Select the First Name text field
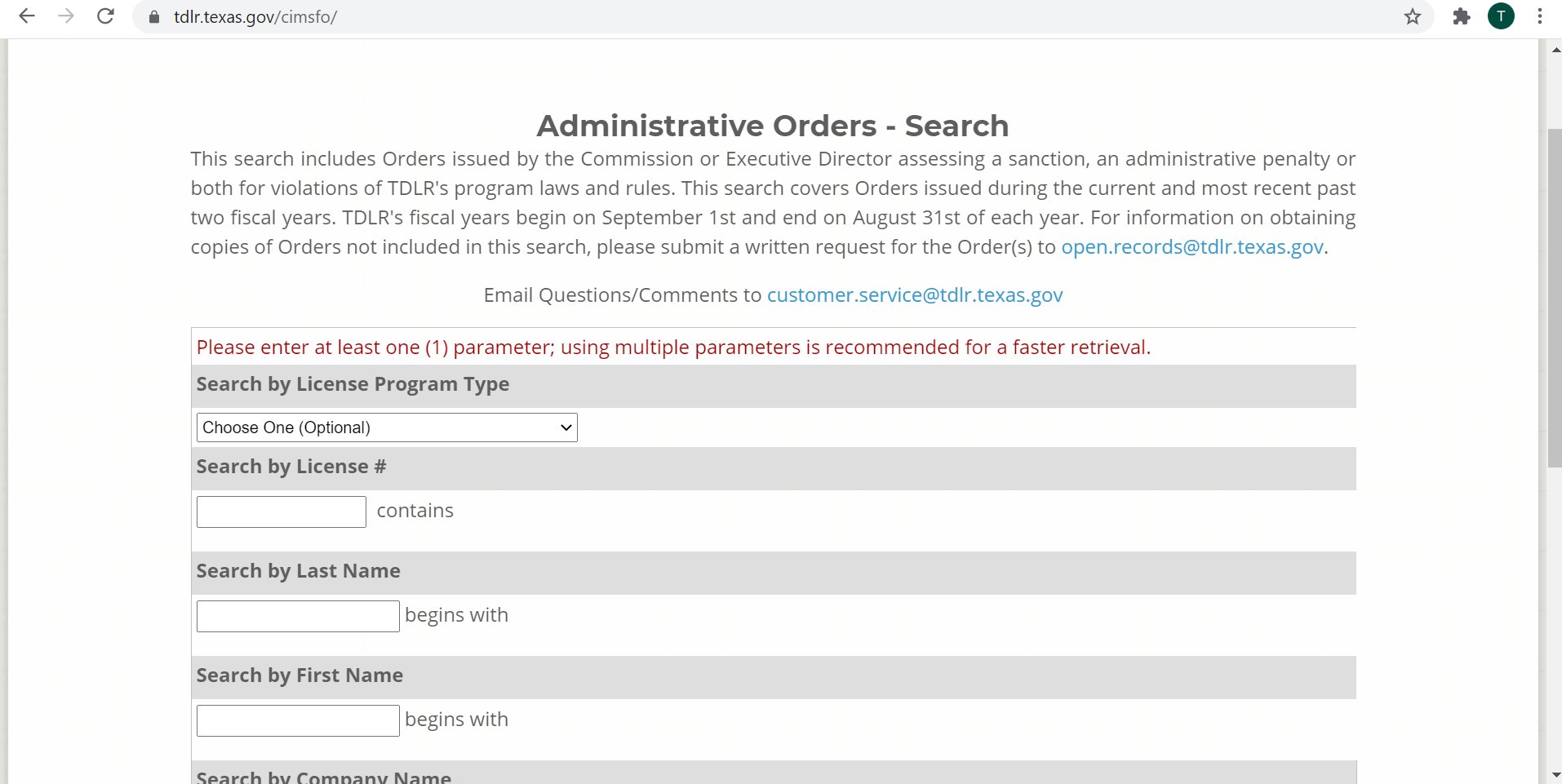This screenshot has height=784, width=1562. (298, 720)
